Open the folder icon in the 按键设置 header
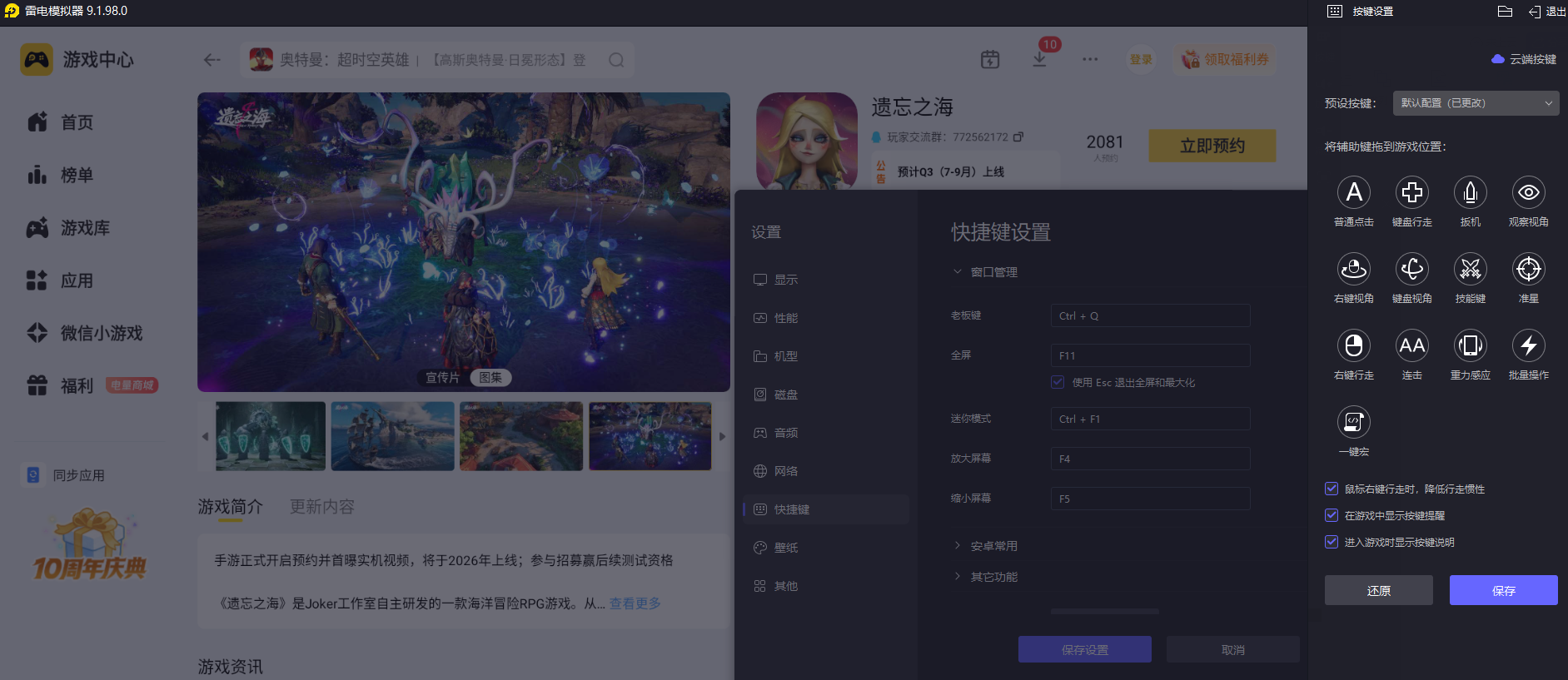 point(1505,12)
